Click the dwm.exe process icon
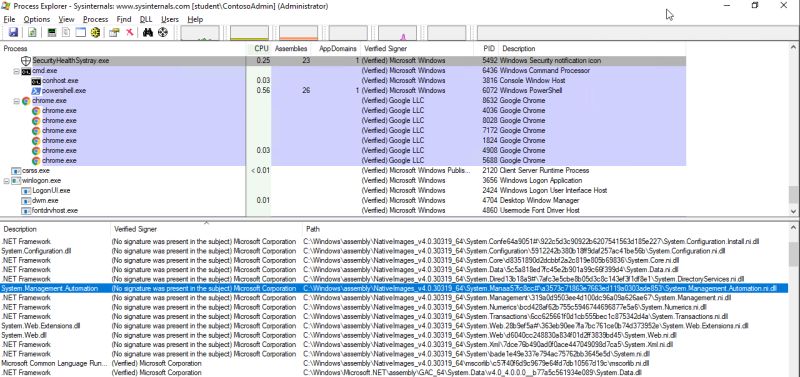800x377 pixels. [26, 200]
